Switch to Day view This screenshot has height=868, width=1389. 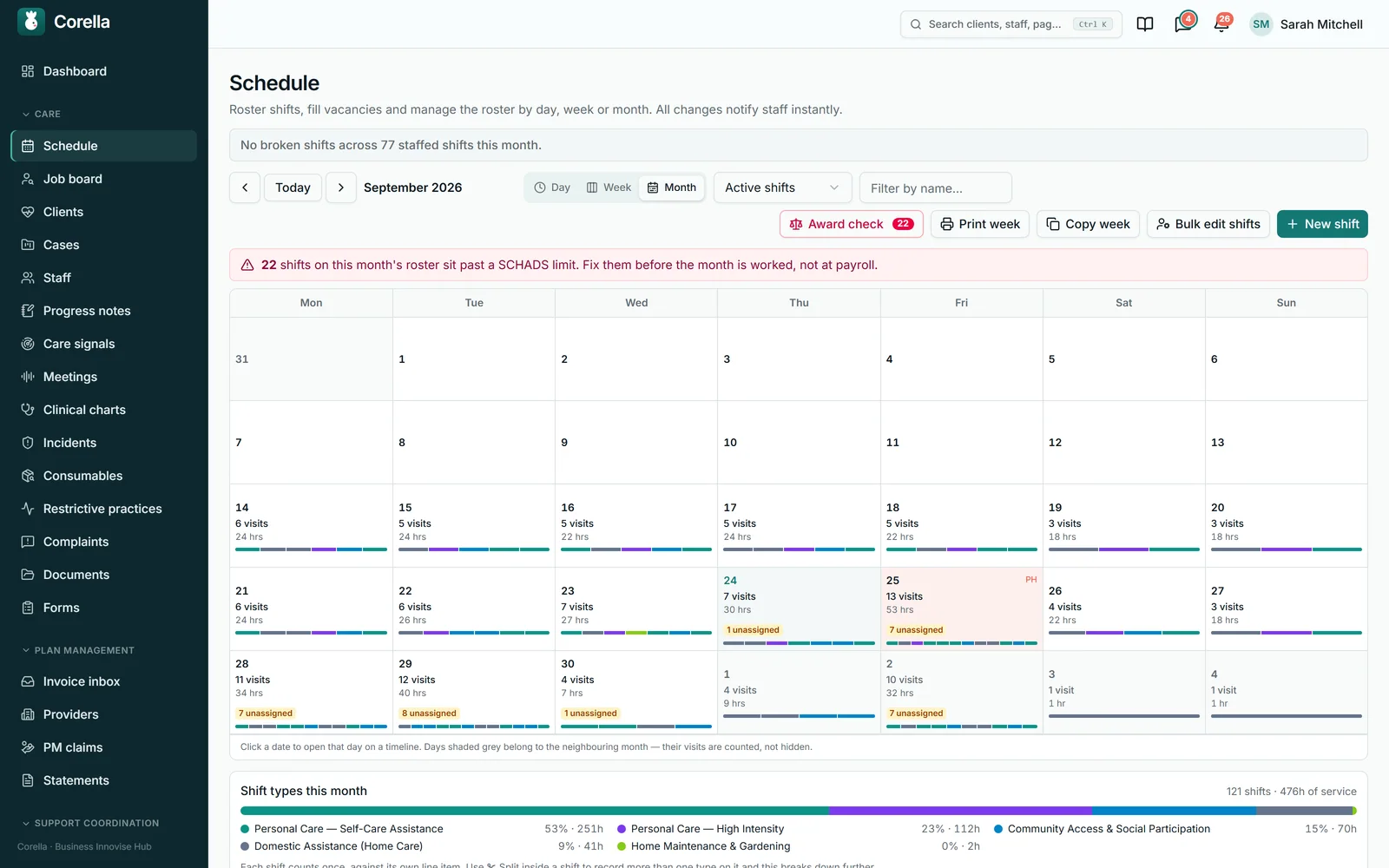click(552, 187)
